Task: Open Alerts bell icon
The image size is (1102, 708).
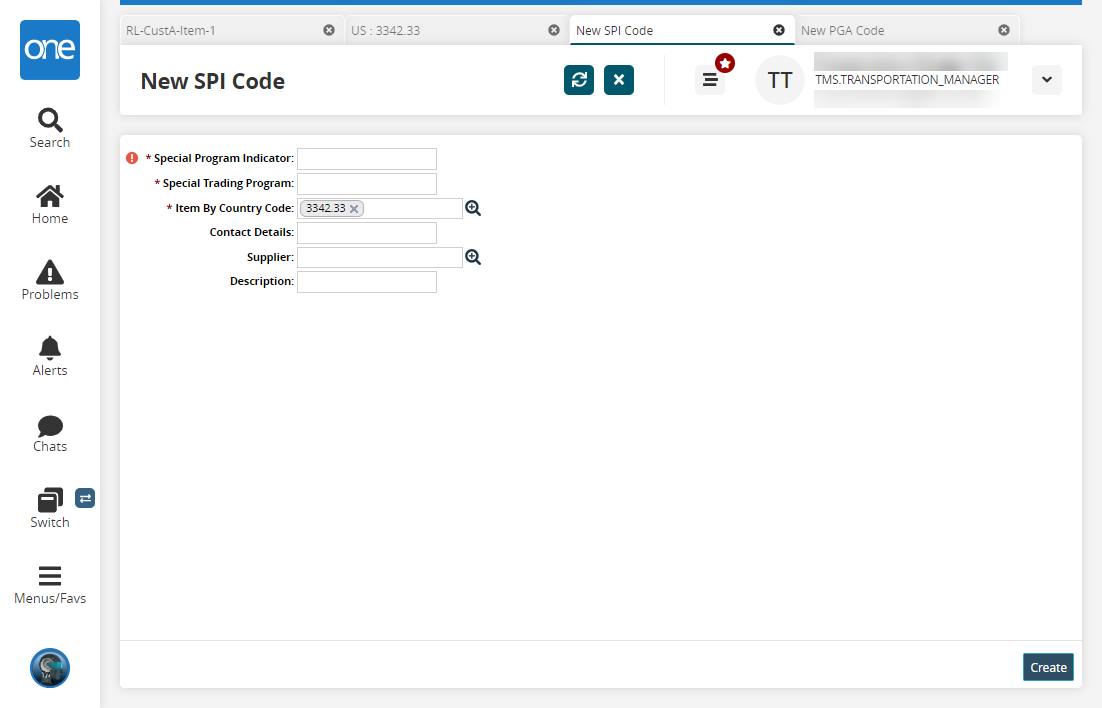Action: [x=50, y=356]
